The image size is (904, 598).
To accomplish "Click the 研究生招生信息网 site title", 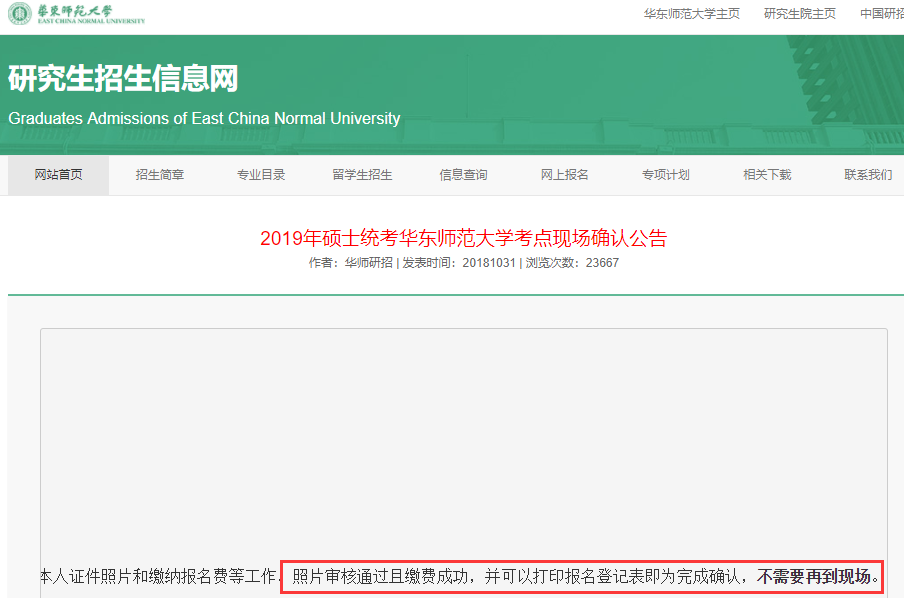I will pyautogui.click(x=123, y=78).
